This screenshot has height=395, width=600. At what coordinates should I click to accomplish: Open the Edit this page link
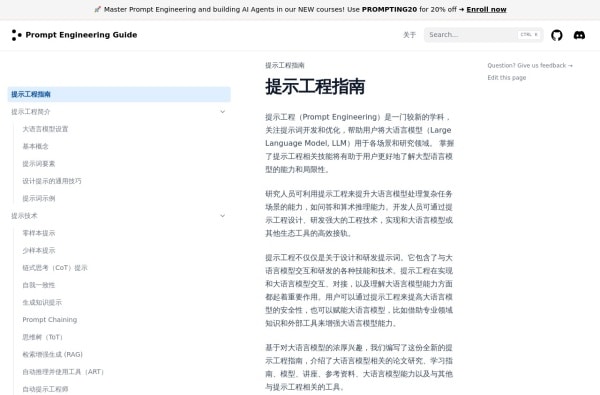507,78
